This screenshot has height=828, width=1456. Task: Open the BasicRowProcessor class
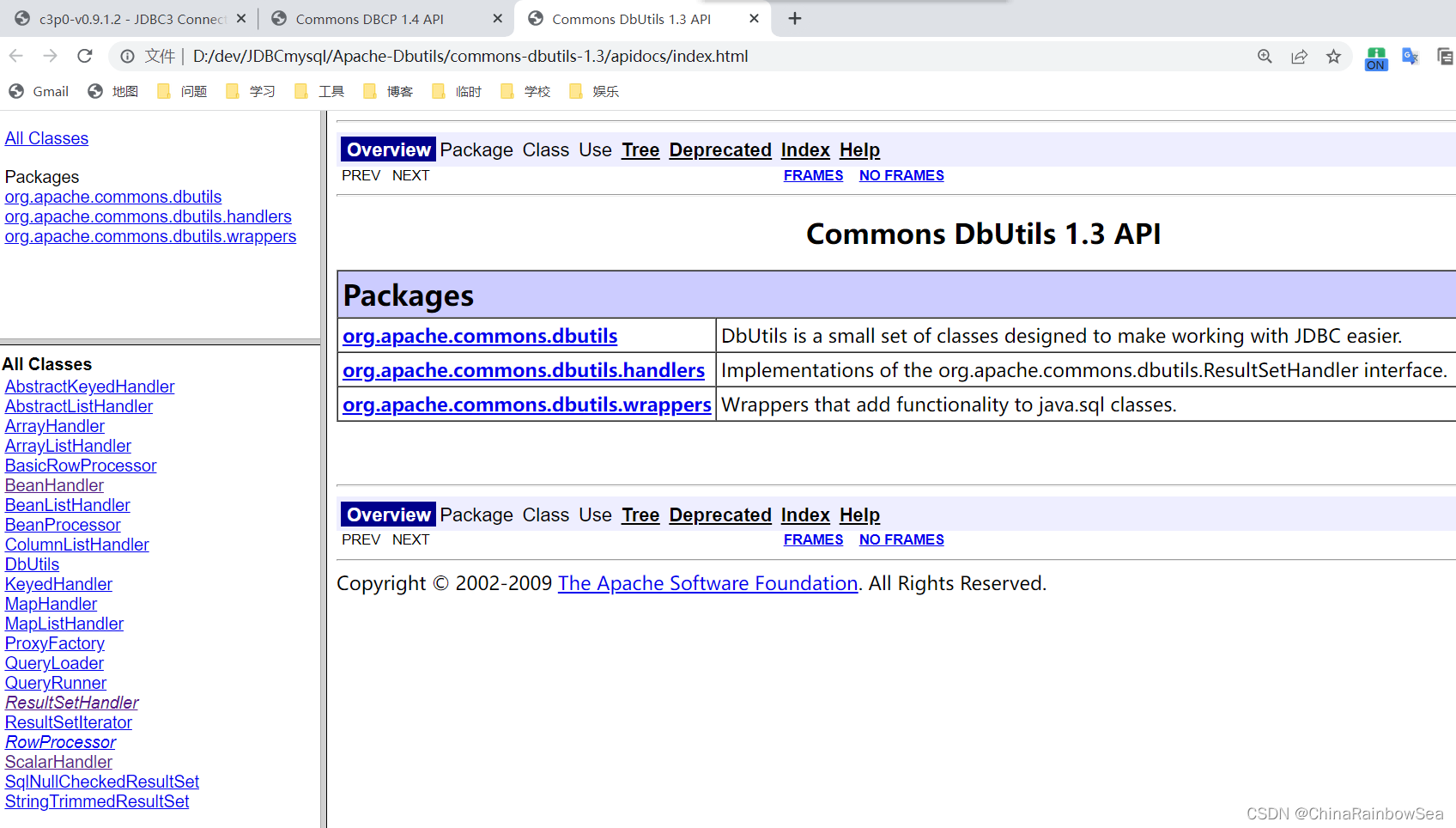click(x=81, y=466)
